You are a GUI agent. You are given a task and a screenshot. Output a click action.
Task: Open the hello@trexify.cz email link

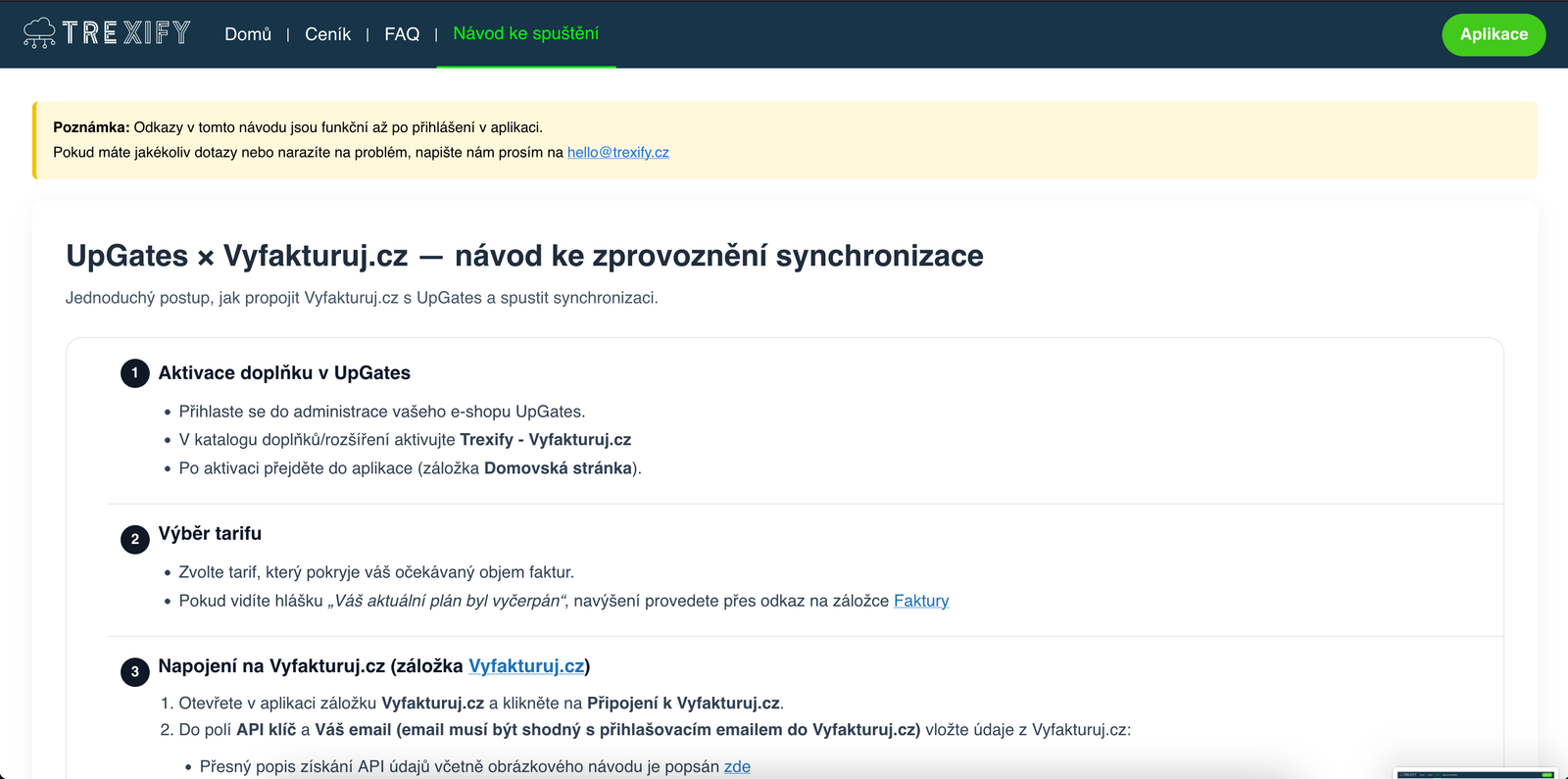point(618,152)
